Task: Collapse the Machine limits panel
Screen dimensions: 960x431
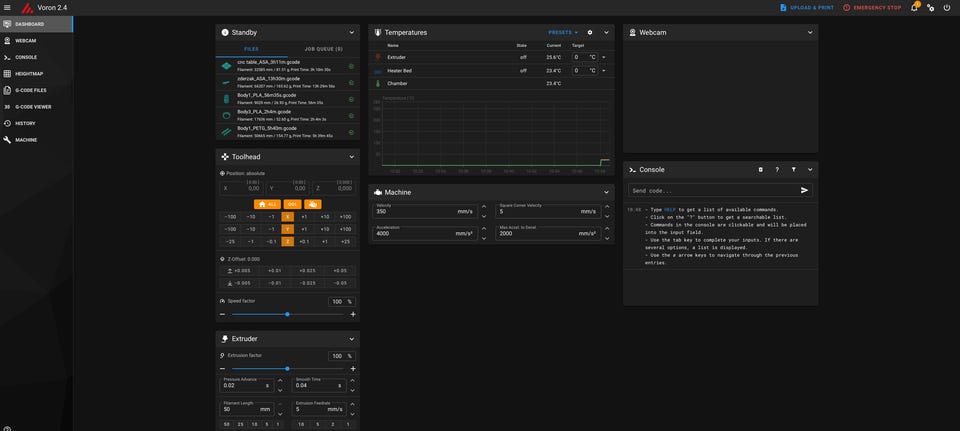Action: pyautogui.click(x=606, y=192)
